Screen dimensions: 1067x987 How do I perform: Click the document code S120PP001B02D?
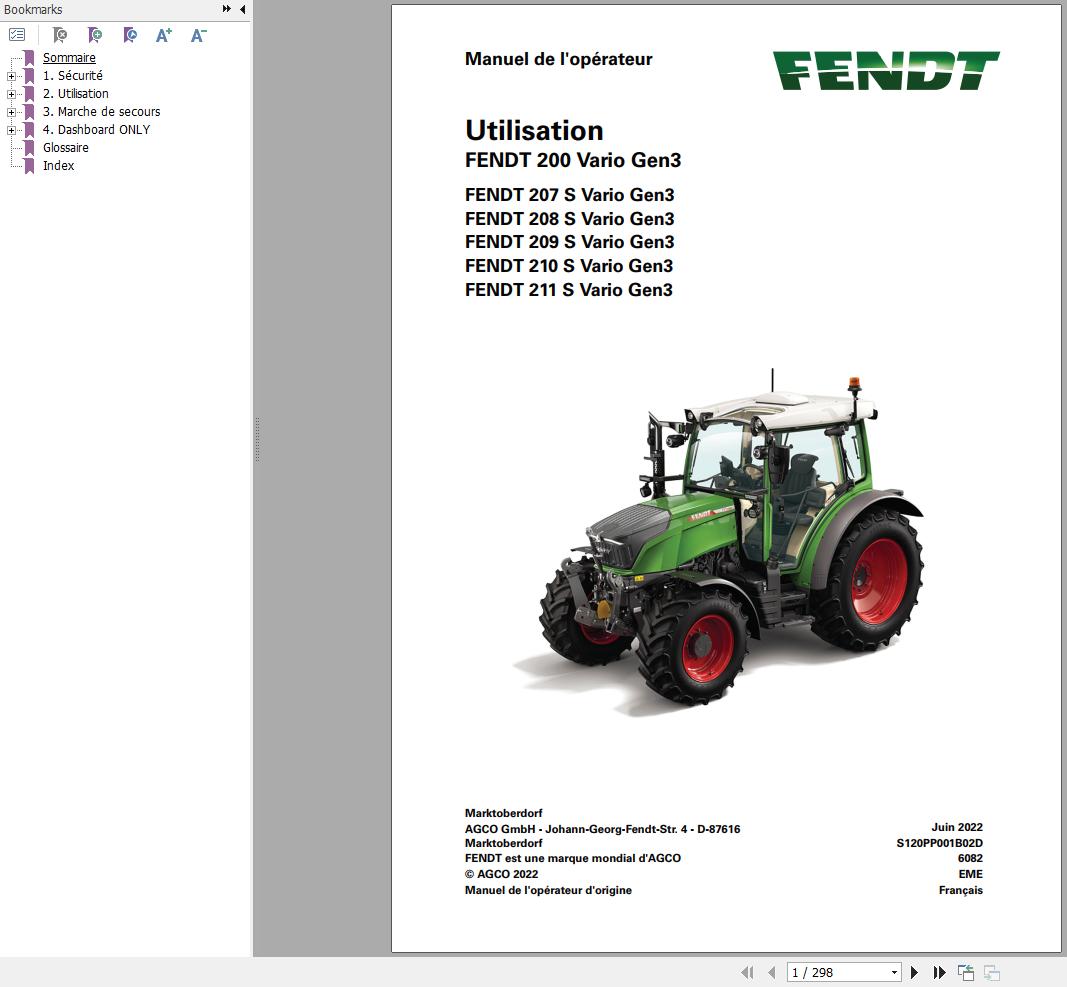(939, 843)
